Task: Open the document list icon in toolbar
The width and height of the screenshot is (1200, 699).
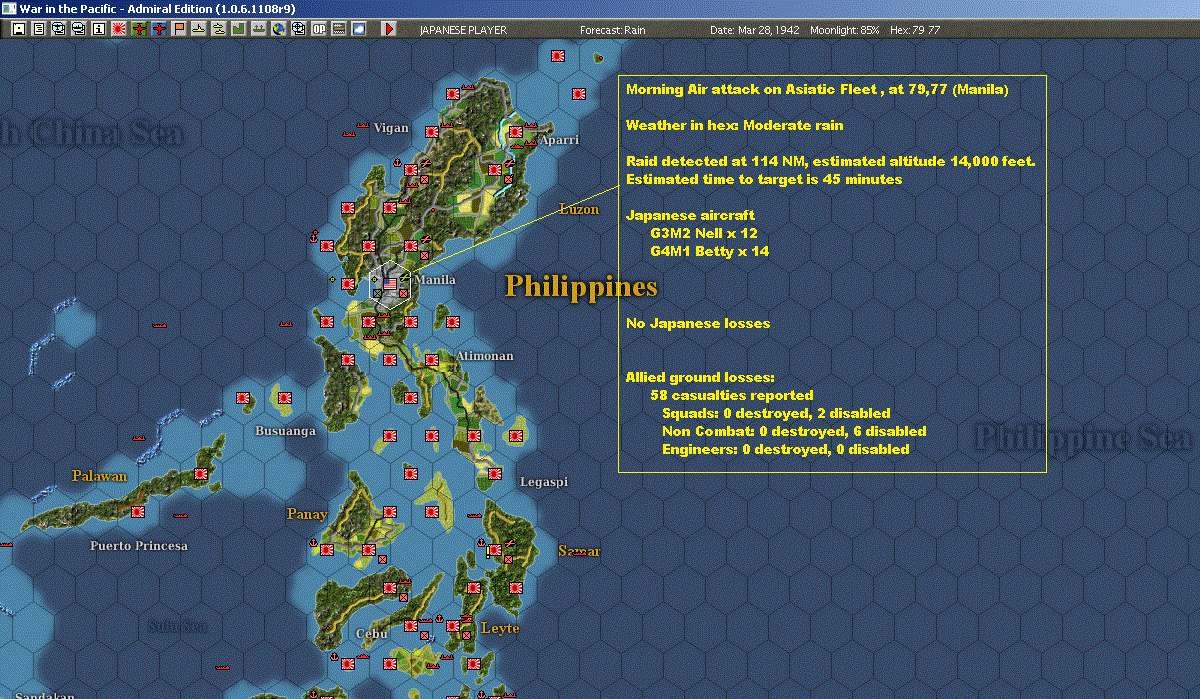Action: pos(39,29)
